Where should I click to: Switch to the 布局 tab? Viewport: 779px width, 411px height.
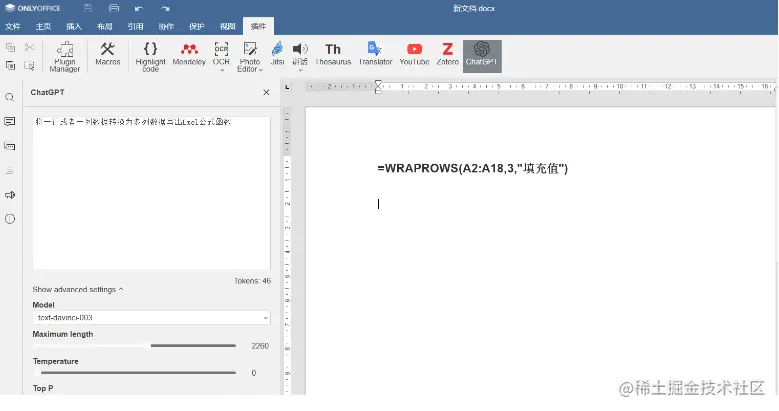click(x=105, y=26)
